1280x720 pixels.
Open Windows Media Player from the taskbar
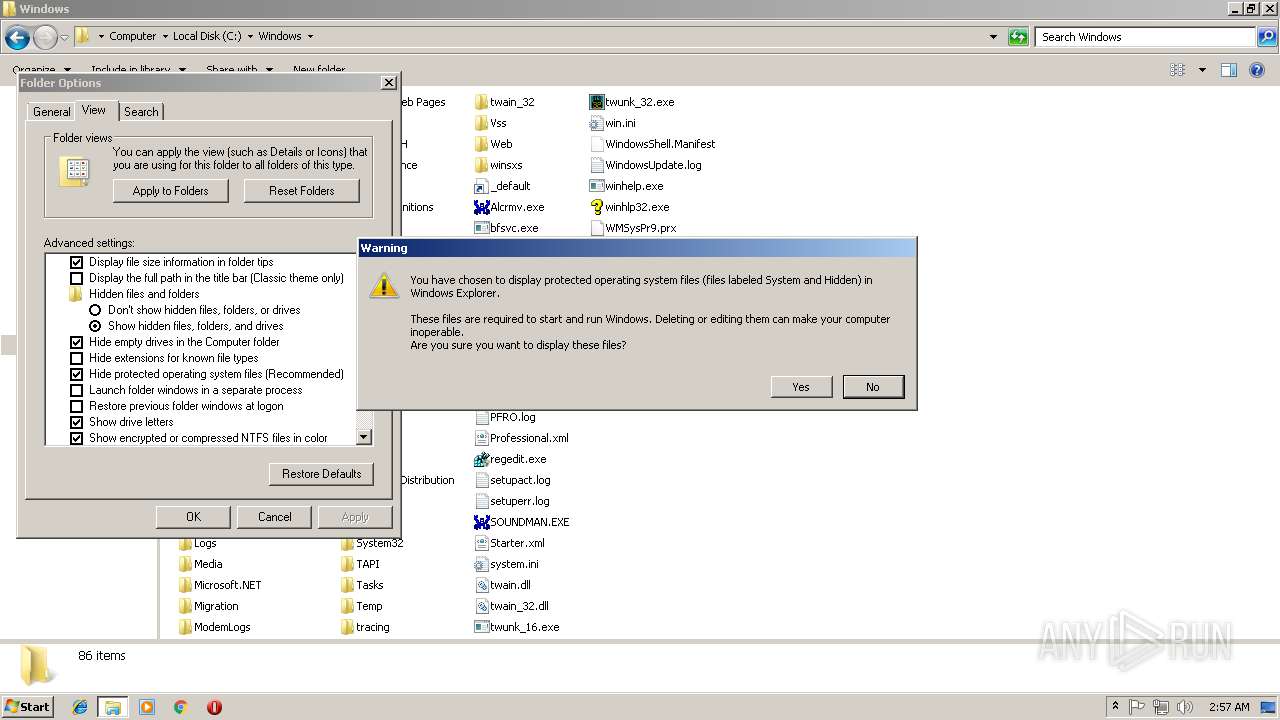pos(147,707)
